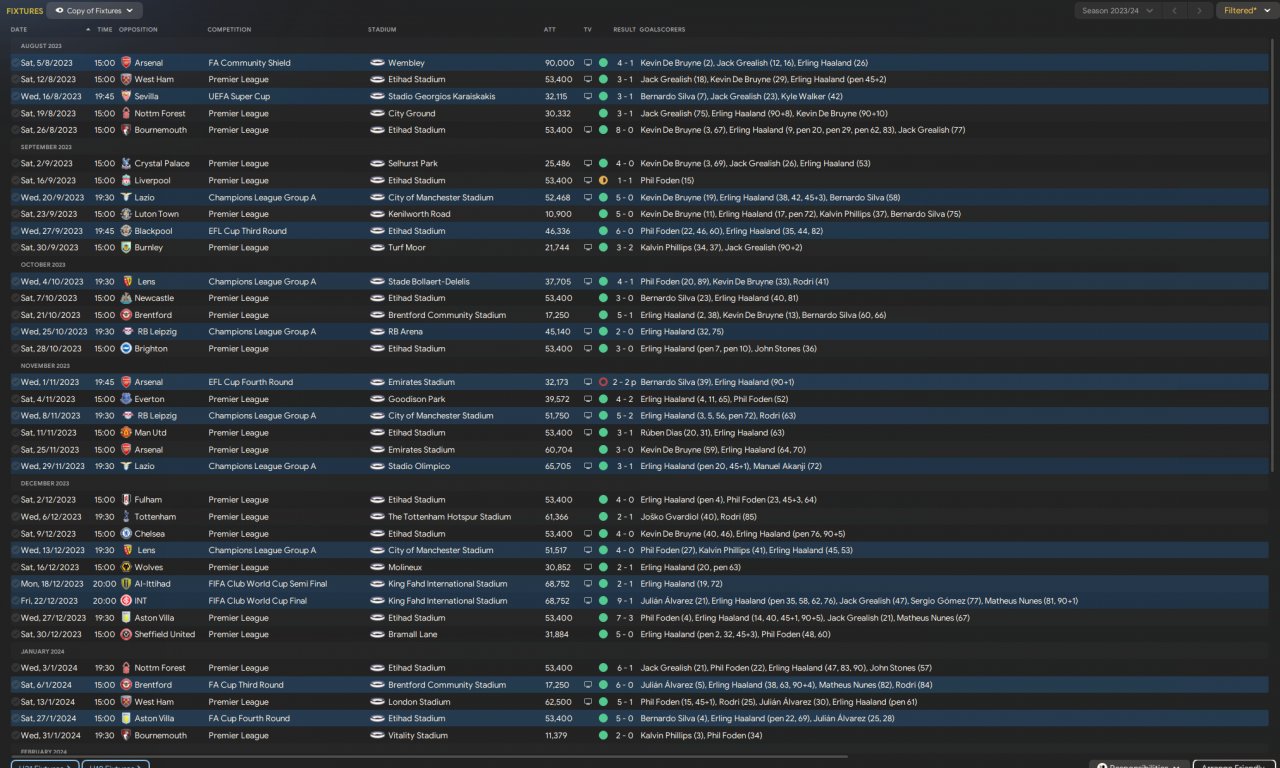1280x768 pixels.
Task: Click the Tottenham club badge
Action: [126, 517]
